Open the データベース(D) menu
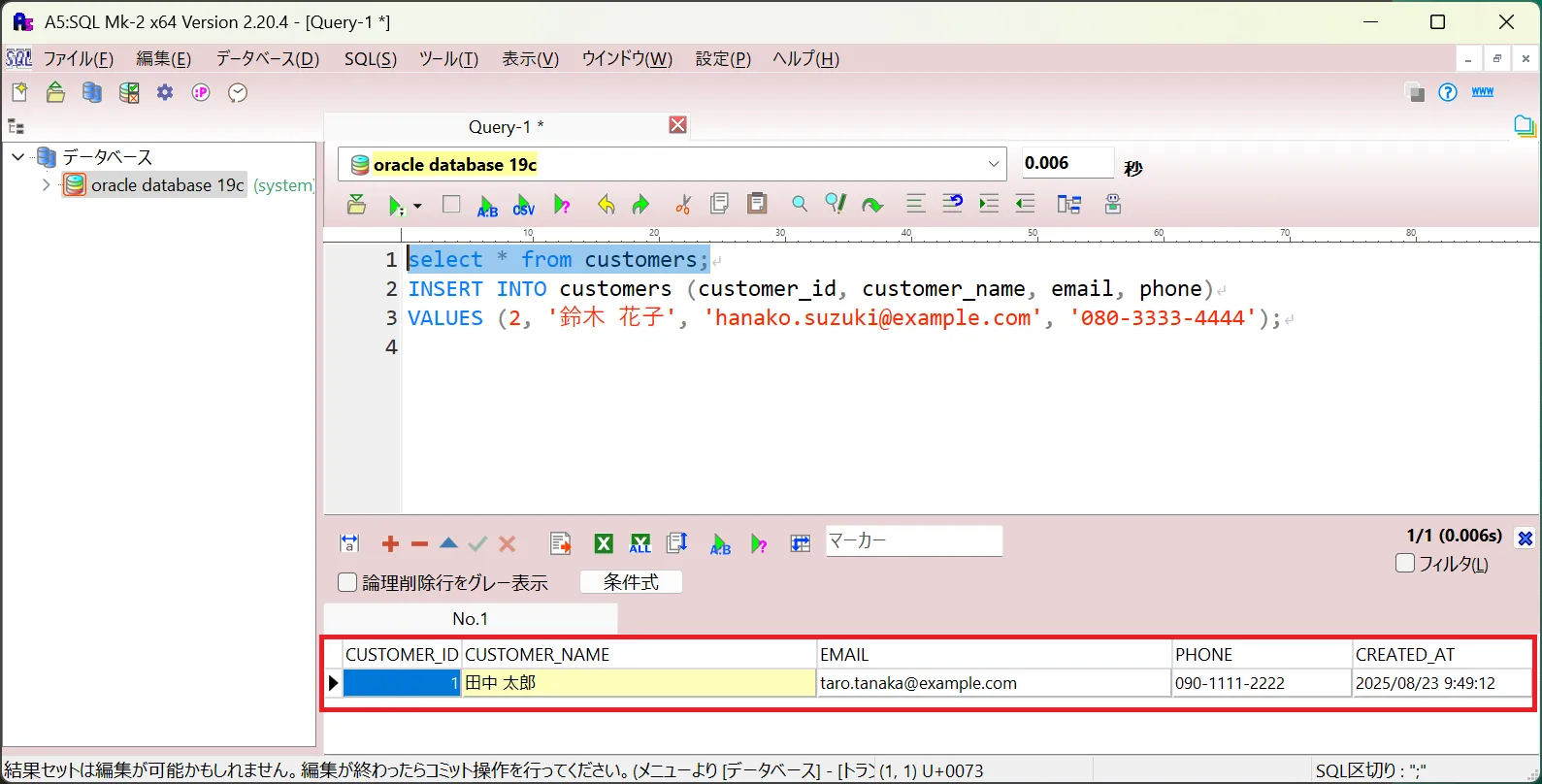Screen dimensions: 1542x784 click(x=268, y=58)
